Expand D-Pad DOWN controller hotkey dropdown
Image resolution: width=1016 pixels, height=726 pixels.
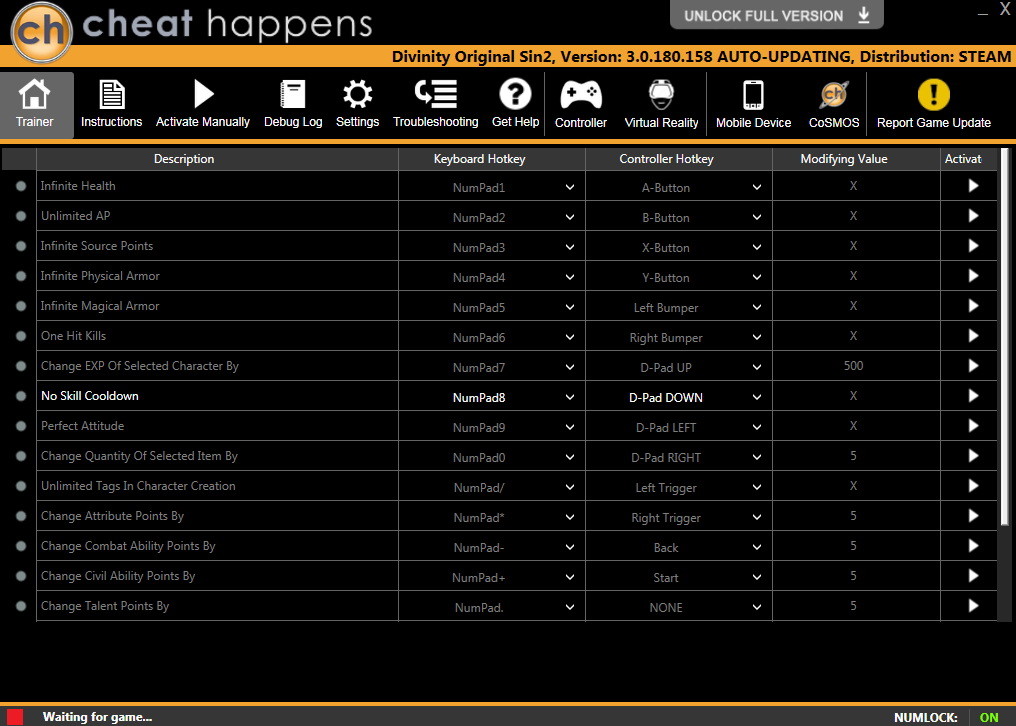757,397
